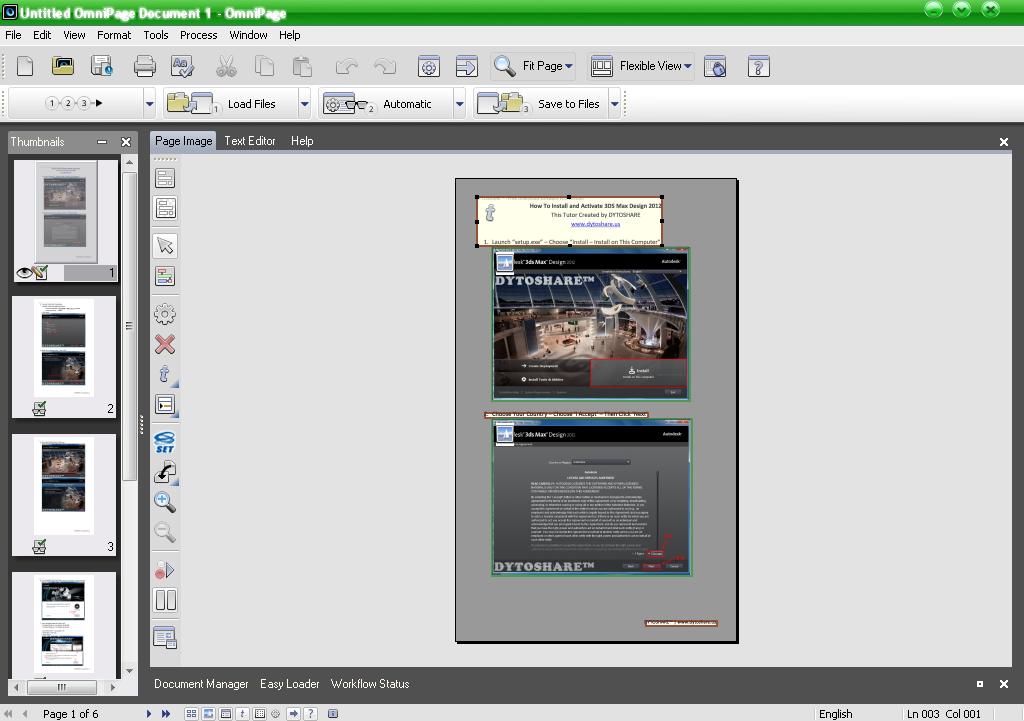Click the Save floppy disk icon
The width and height of the screenshot is (1024, 721).
[101, 66]
